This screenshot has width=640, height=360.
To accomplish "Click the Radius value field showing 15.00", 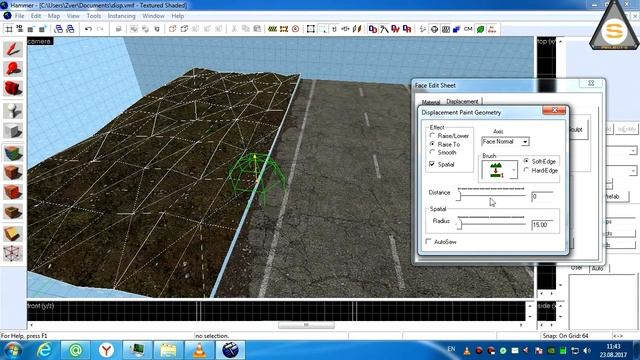I will (x=542, y=225).
